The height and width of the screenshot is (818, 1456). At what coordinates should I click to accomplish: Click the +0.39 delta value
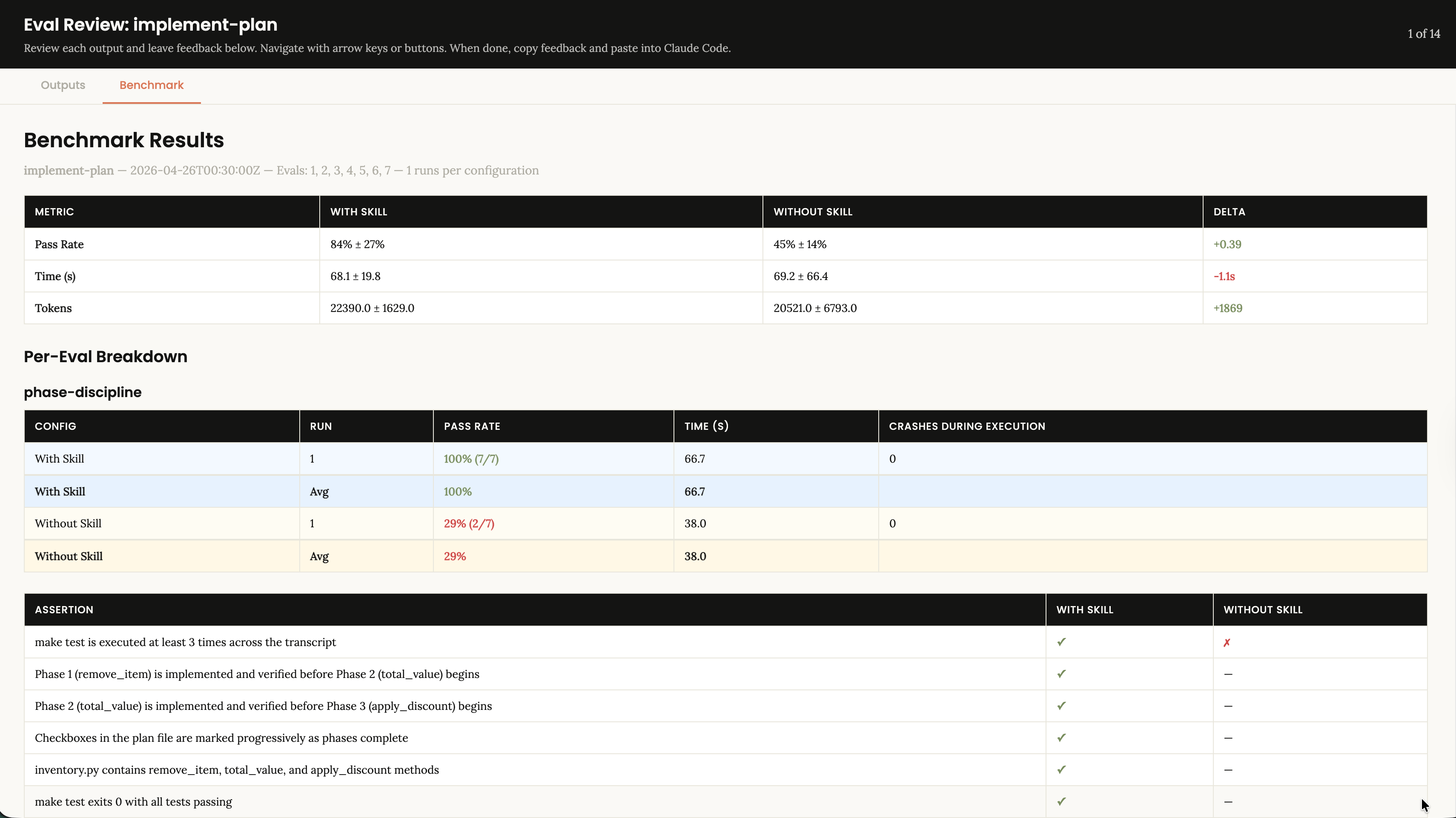tap(1227, 244)
